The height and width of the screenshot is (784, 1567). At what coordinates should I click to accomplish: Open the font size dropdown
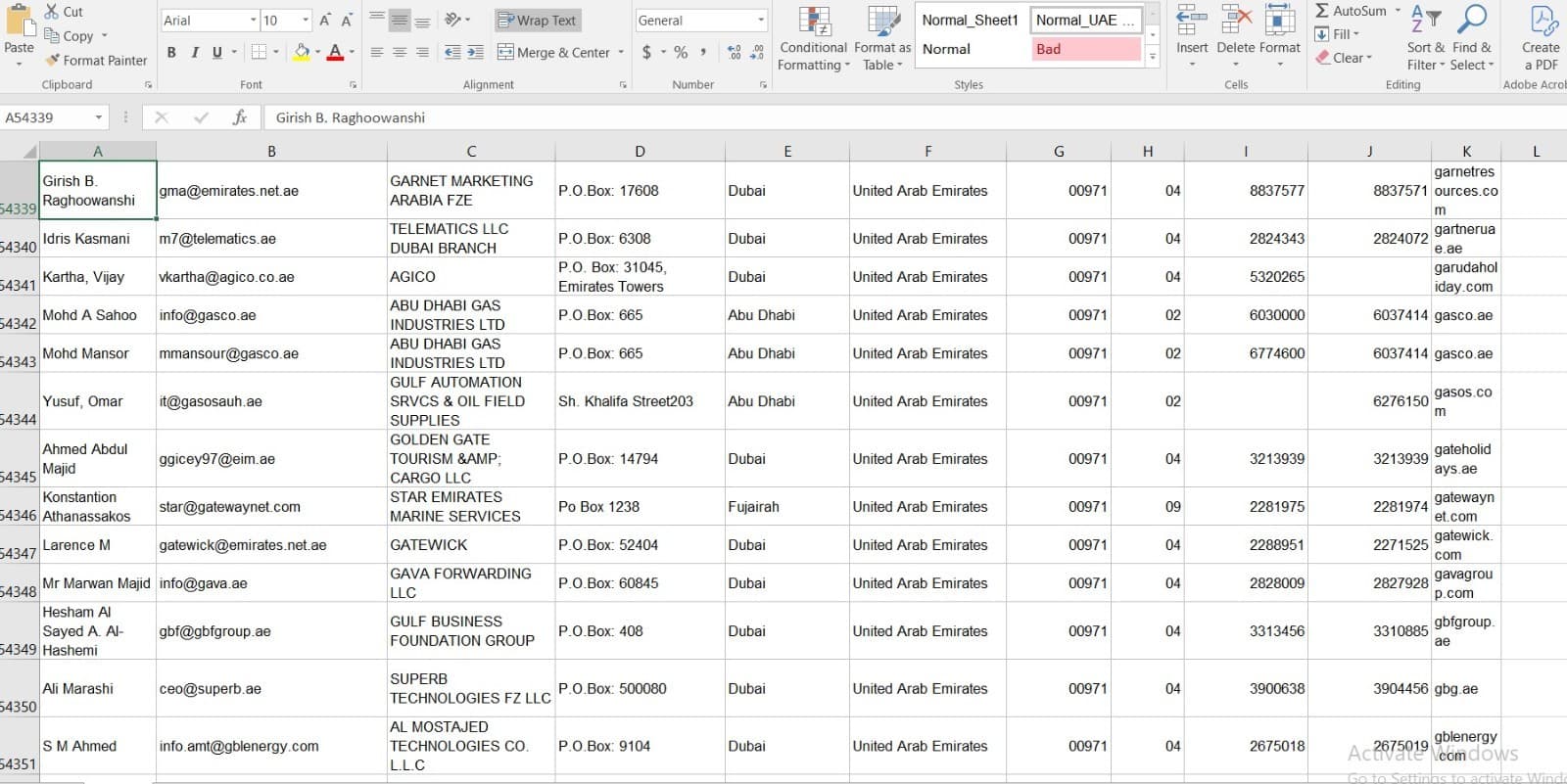[x=306, y=21]
